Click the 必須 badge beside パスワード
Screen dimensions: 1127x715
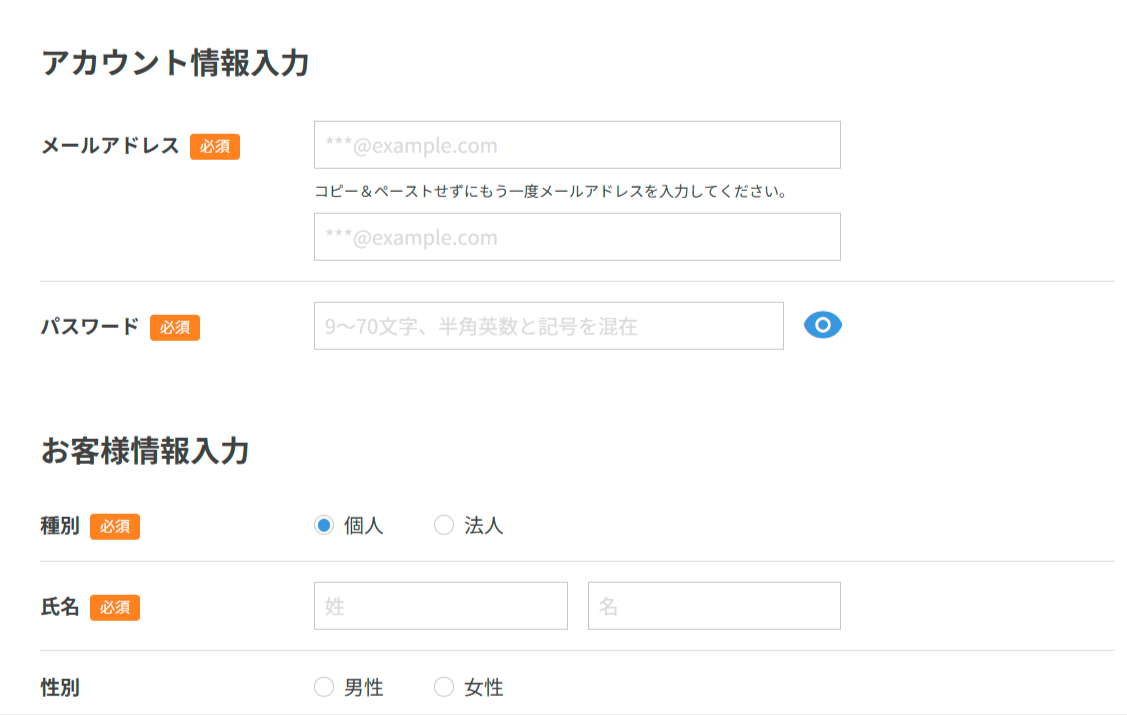pyautogui.click(x=175, y=327)
